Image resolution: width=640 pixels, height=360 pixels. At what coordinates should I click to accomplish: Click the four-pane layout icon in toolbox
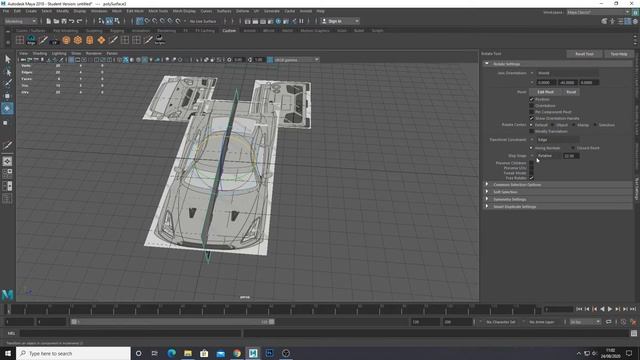pyautogui.click(x=7, y=173)
